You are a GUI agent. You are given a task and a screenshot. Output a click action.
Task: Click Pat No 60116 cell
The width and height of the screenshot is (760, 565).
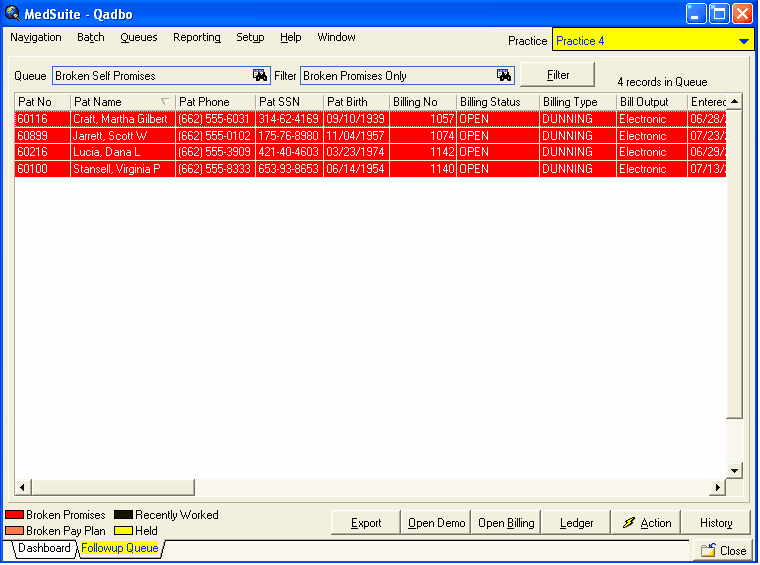coord(43,119)
